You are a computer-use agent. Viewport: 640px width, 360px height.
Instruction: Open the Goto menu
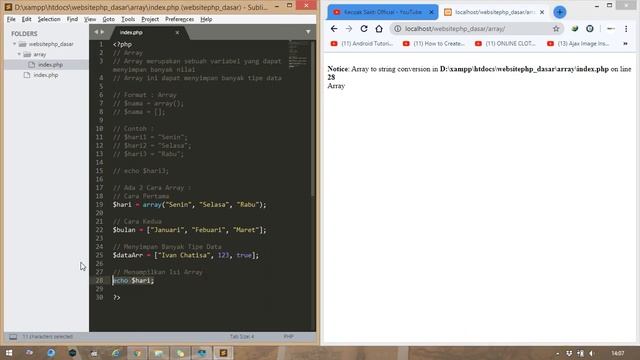click(x=108, y=19)
